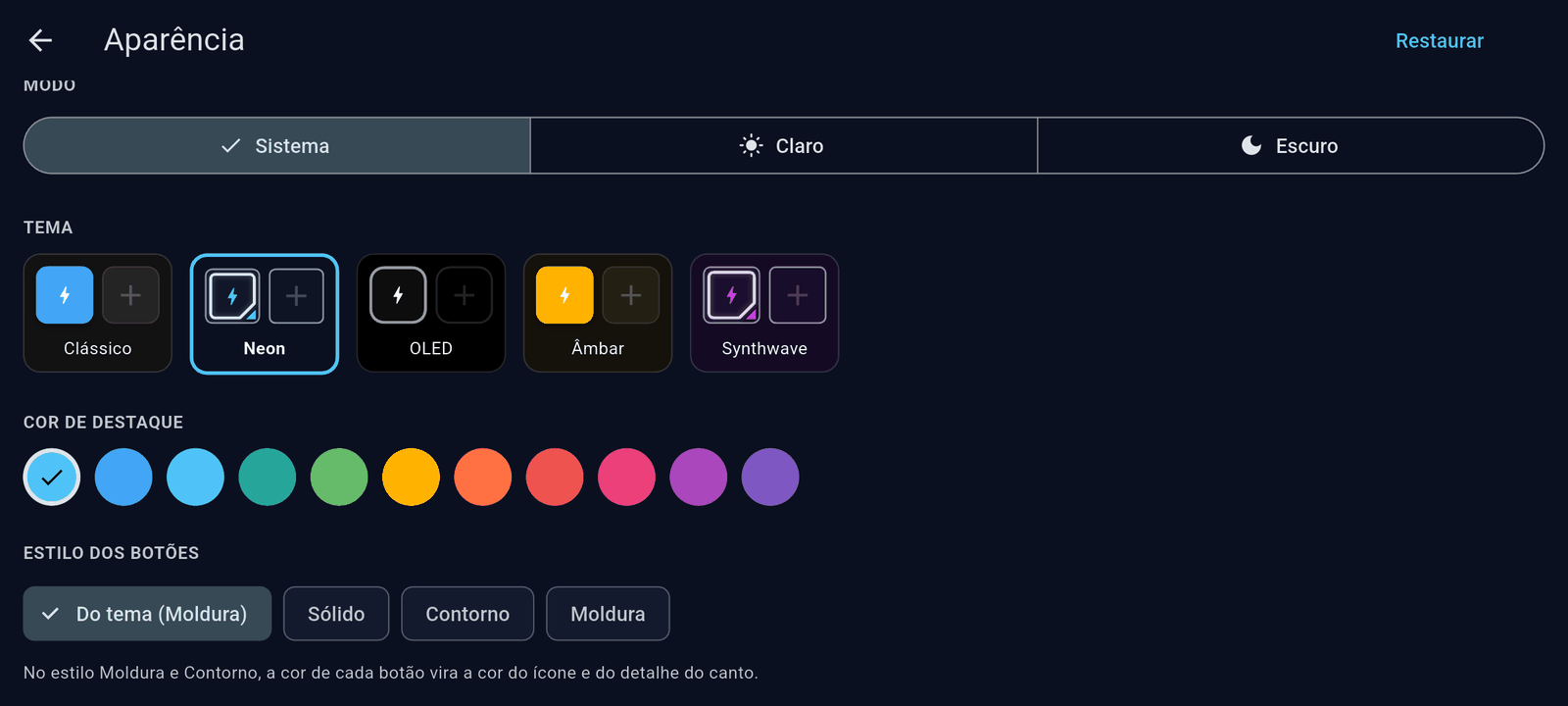
Task: Pick the medium blue accent swatch
Action: (x=123, y=478)
